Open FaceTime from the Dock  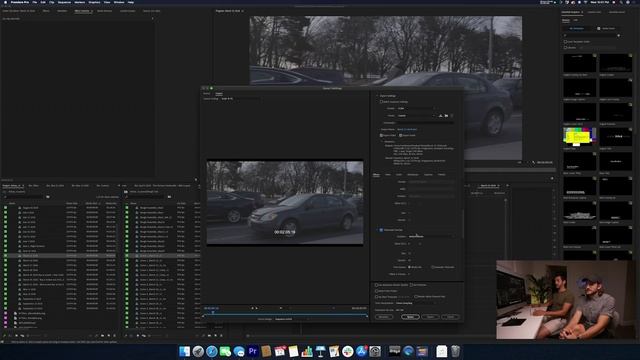click(x=225, y=351)
